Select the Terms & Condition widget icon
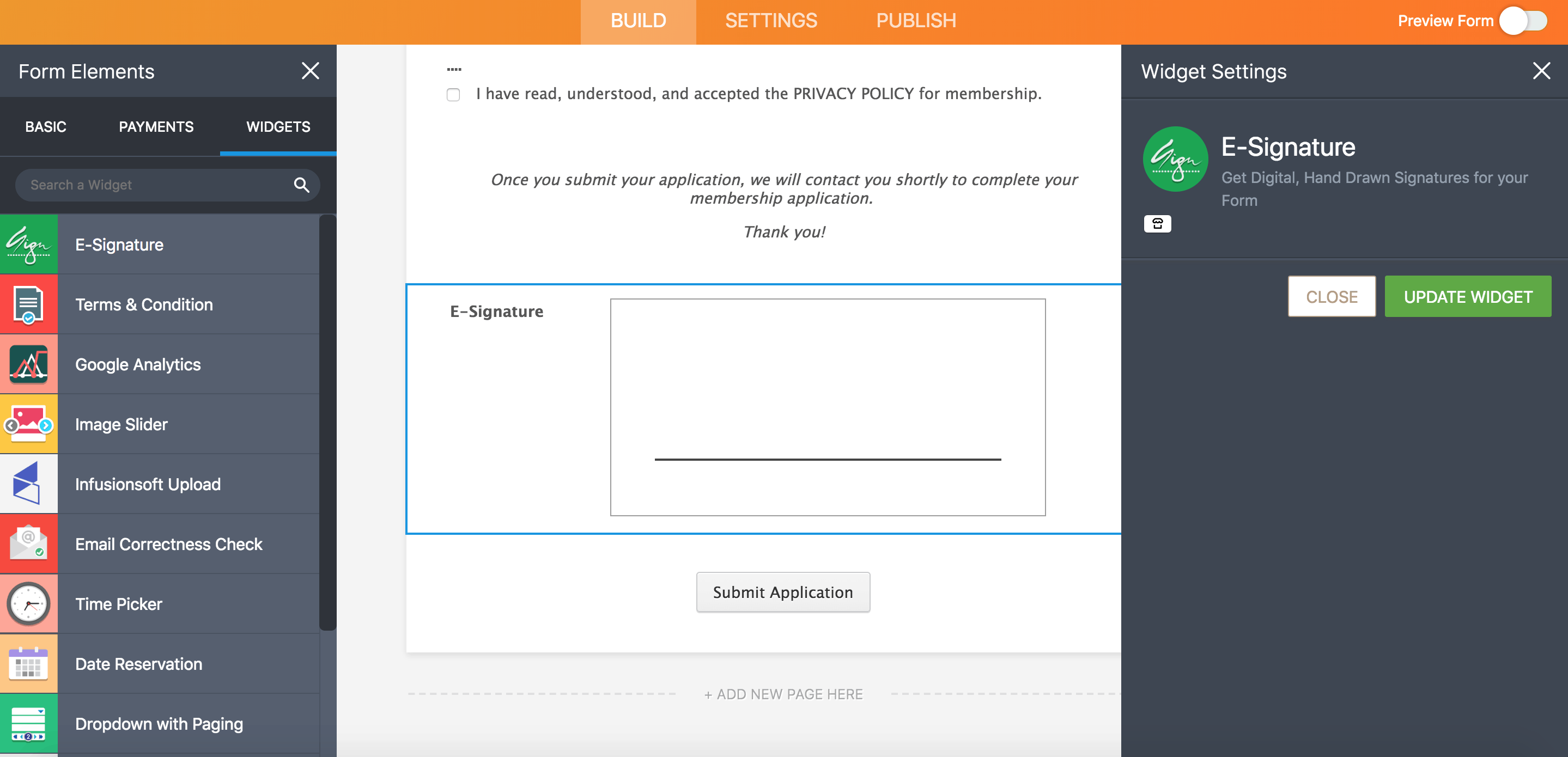Viewport: 1568px width, 757px height. pyautogui.click(x=29, y=304)
